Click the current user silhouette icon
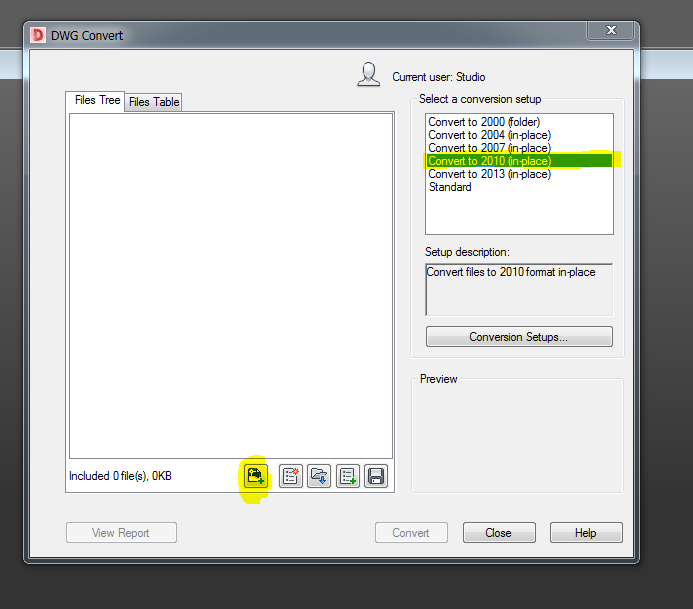The height and width of the screenshot is (609, 693). [x=369, y=74]
